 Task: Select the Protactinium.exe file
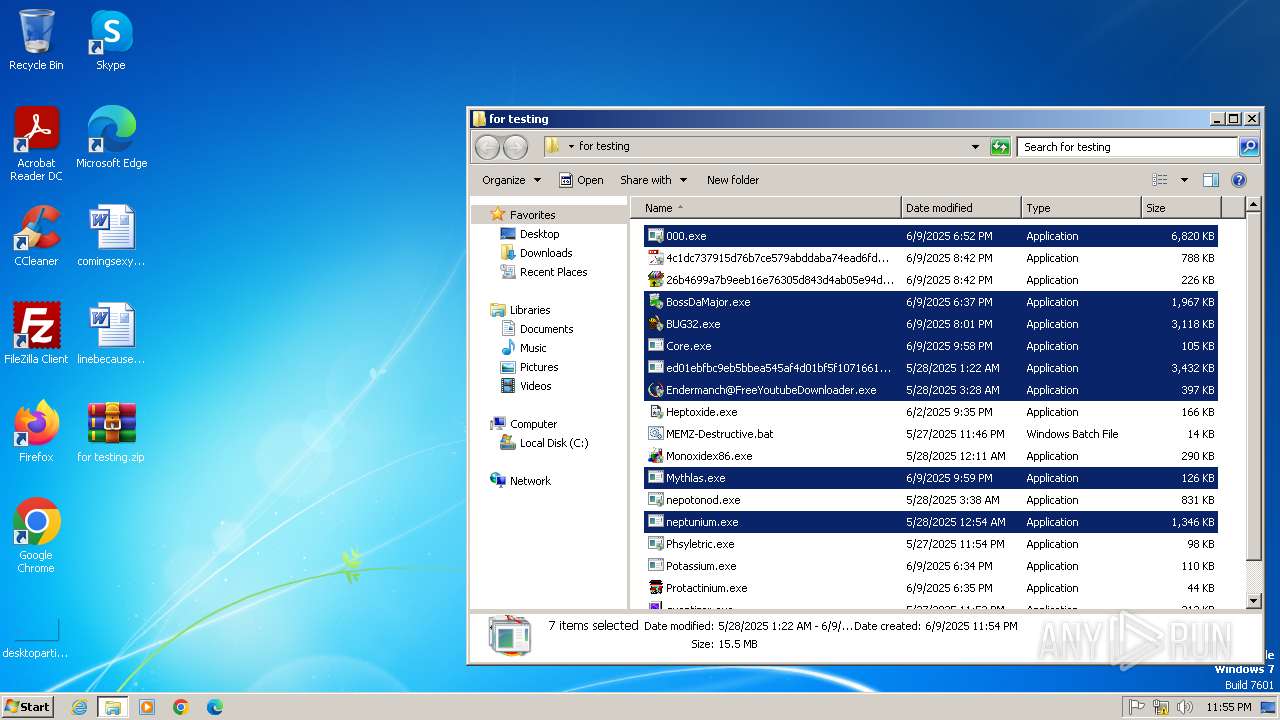click(931, 588)
